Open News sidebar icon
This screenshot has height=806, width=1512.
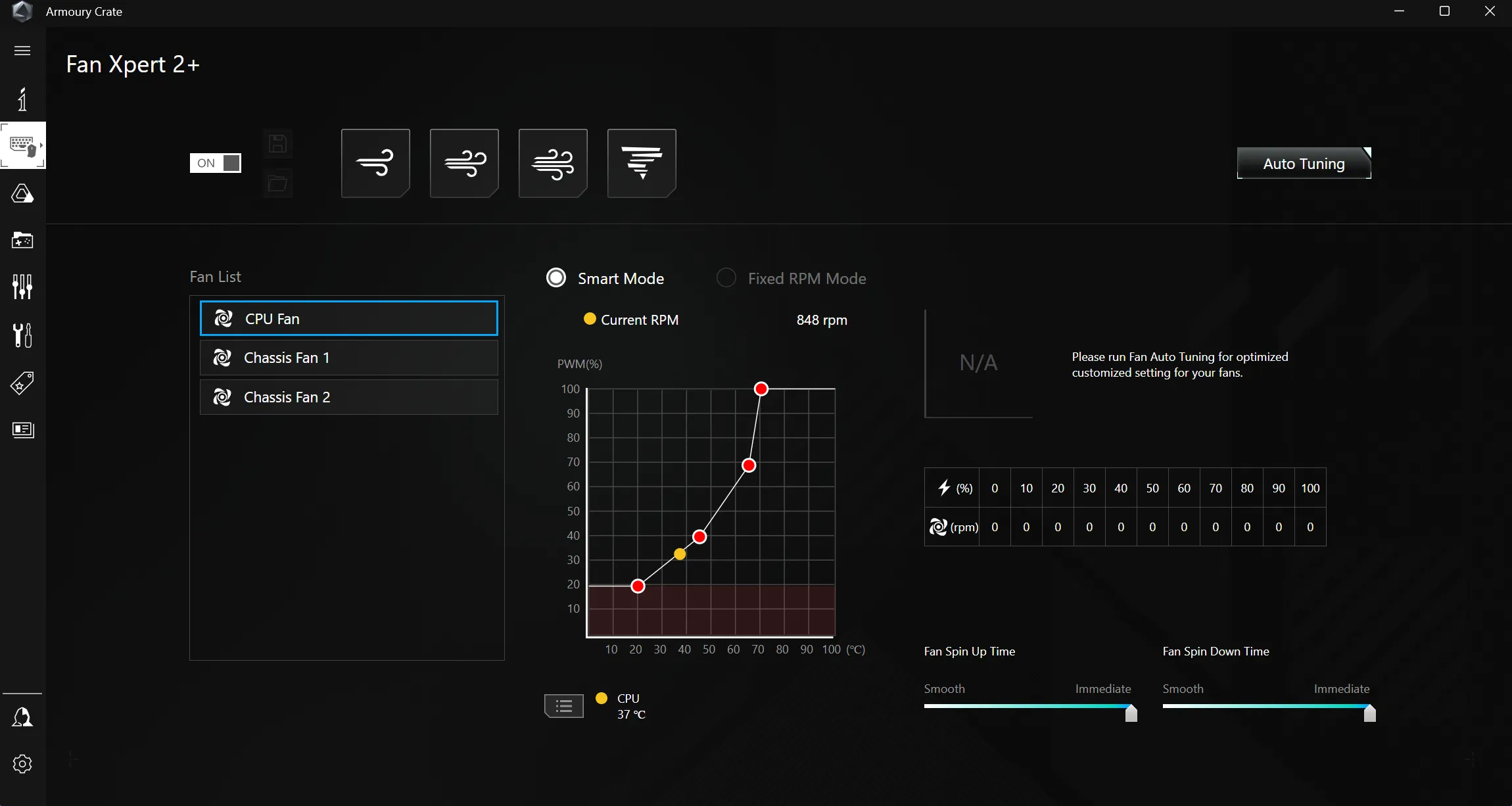23,430
